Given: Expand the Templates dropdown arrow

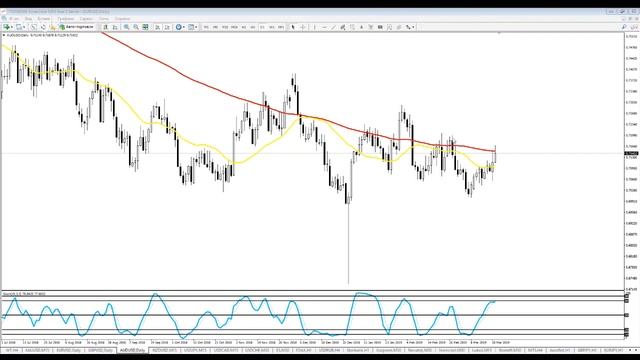Looking at the screenshot, I should pos(196,27).
